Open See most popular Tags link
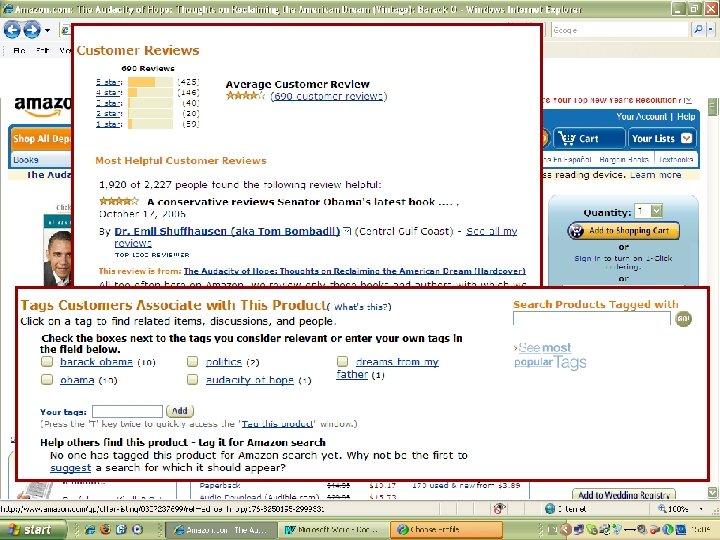The height and width of the screenshot is (540, 720). coord(550,355)
